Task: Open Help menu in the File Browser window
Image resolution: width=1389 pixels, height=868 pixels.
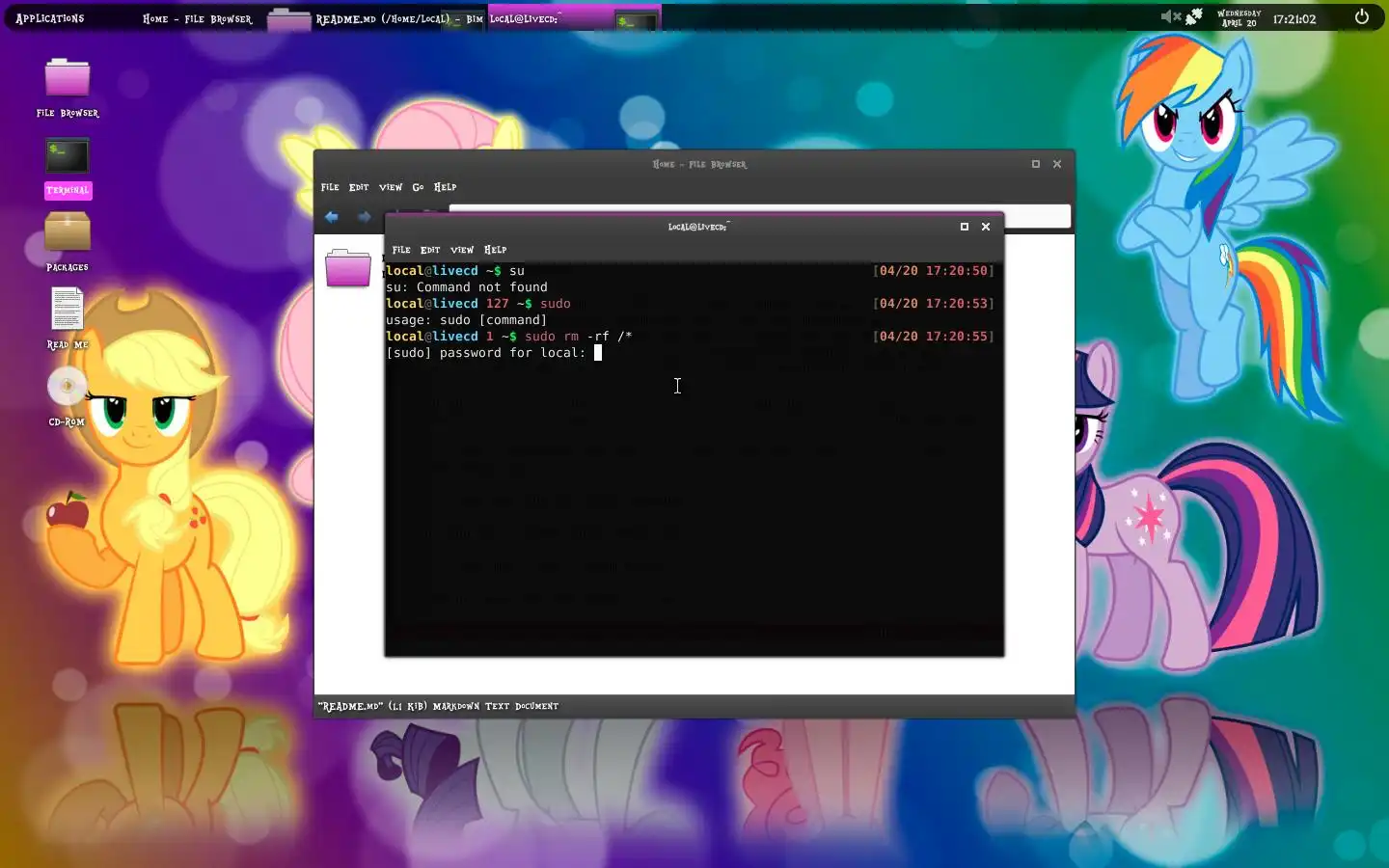Action: [445, 187]
